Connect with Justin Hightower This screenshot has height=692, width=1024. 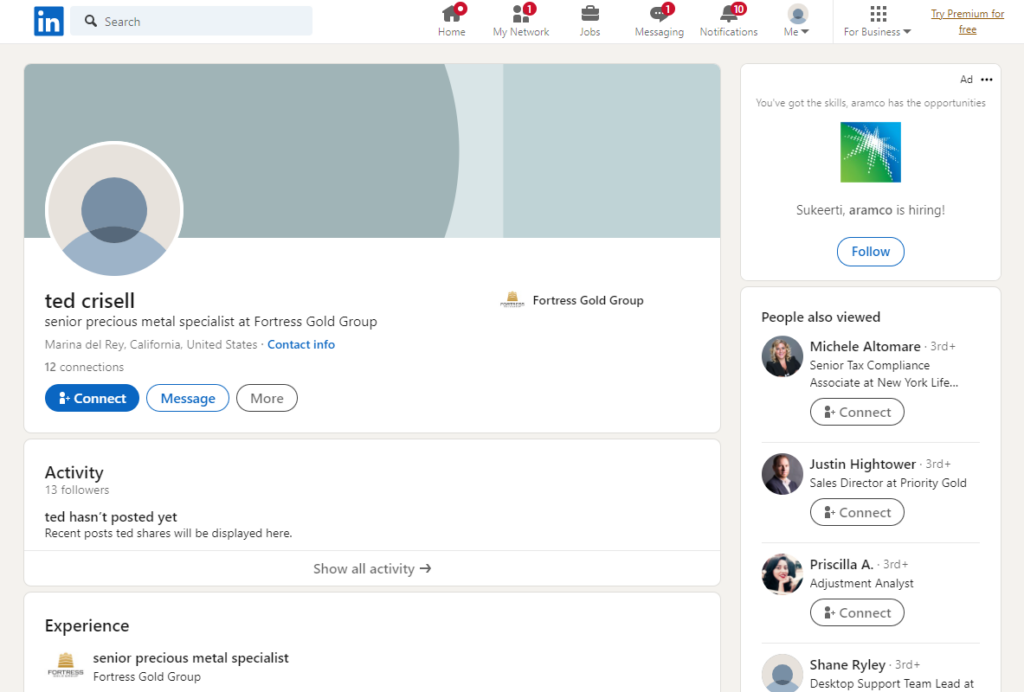click(x=857, y=512)
